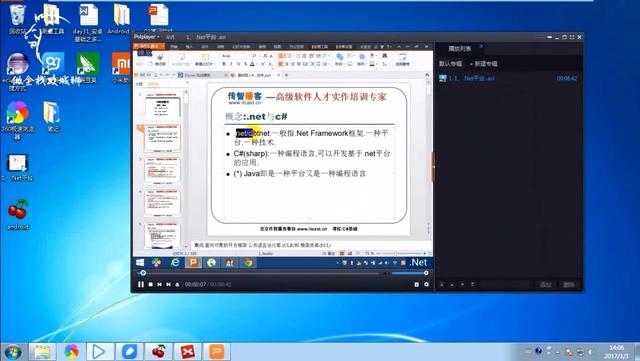Maximize the PotPlayer window

coord(564,37)
